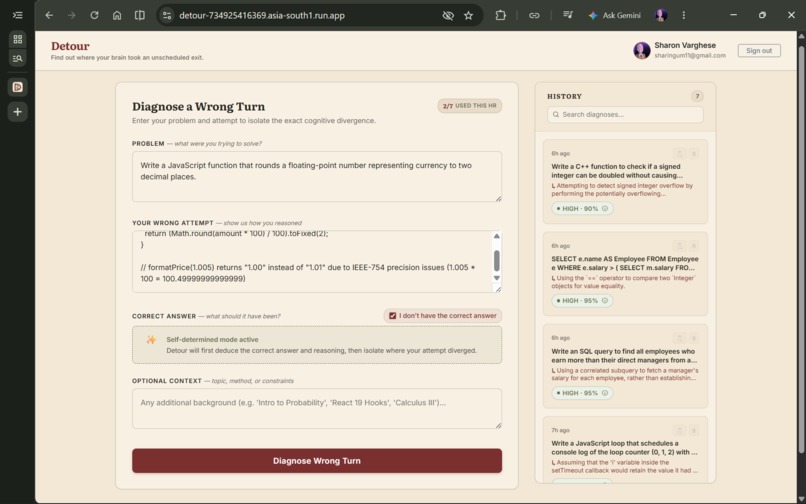Click Ask Gemini in the toolbar
The height and width of the screenshot is (504, 806).
[615, 15]
